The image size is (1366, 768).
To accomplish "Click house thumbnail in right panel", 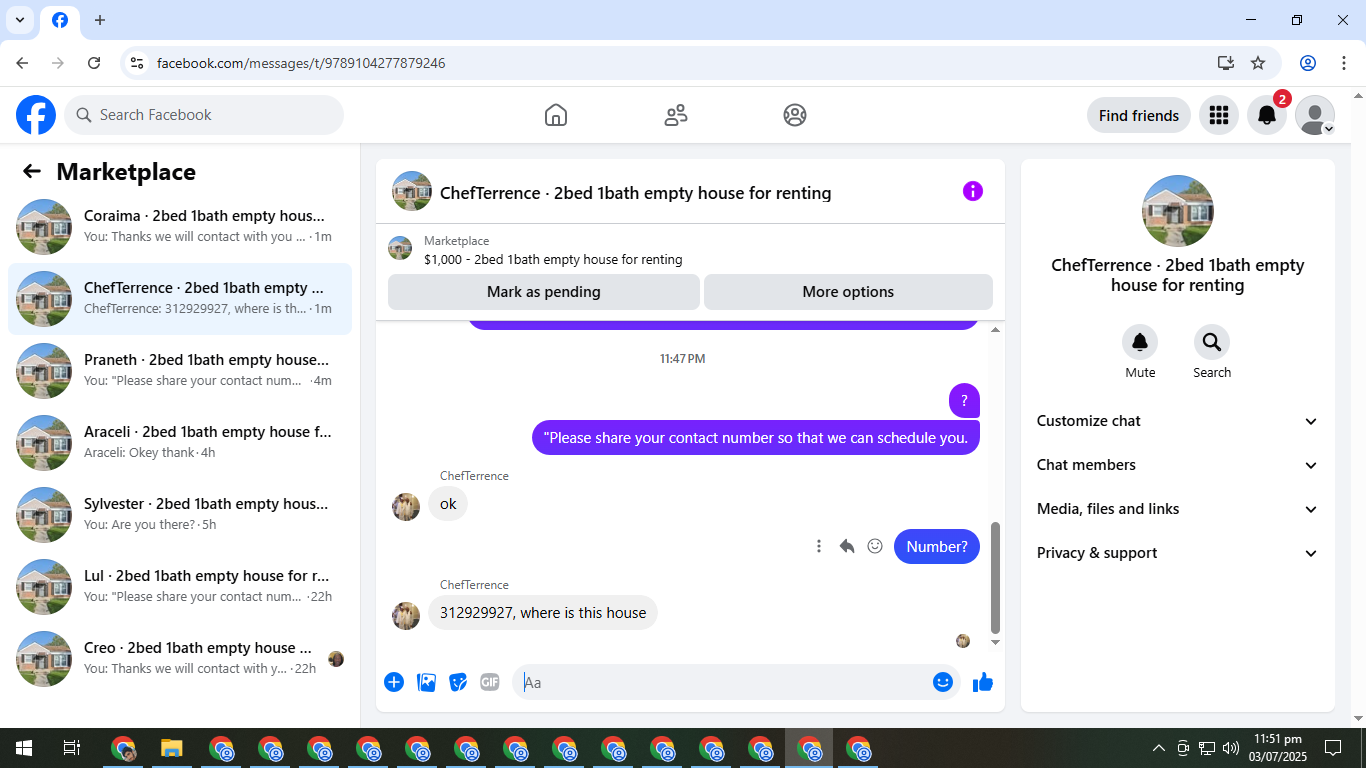I will (x=1178, y=211).
